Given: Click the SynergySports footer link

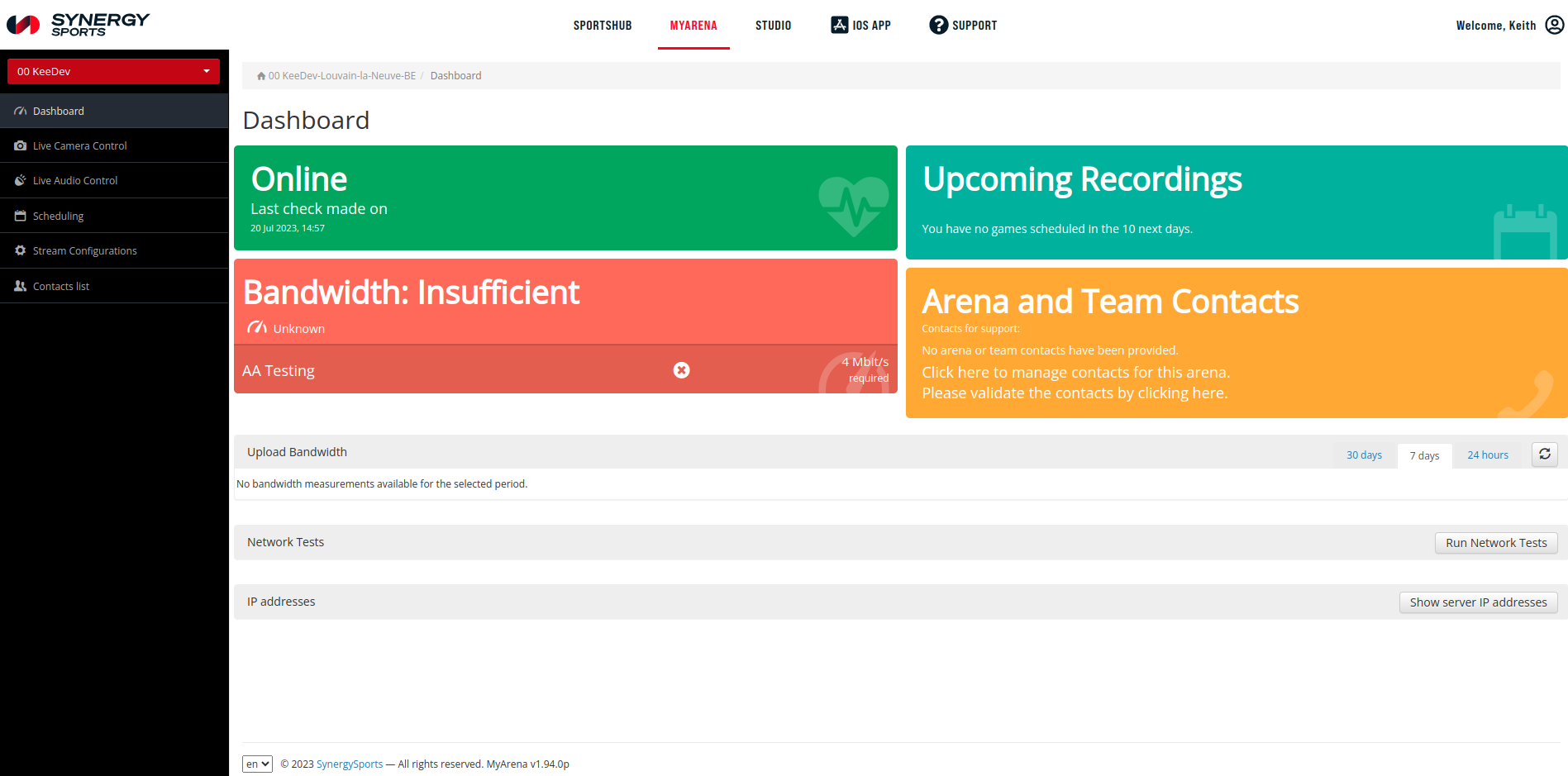Looking at the screenshot, I should tap(350, 764).
